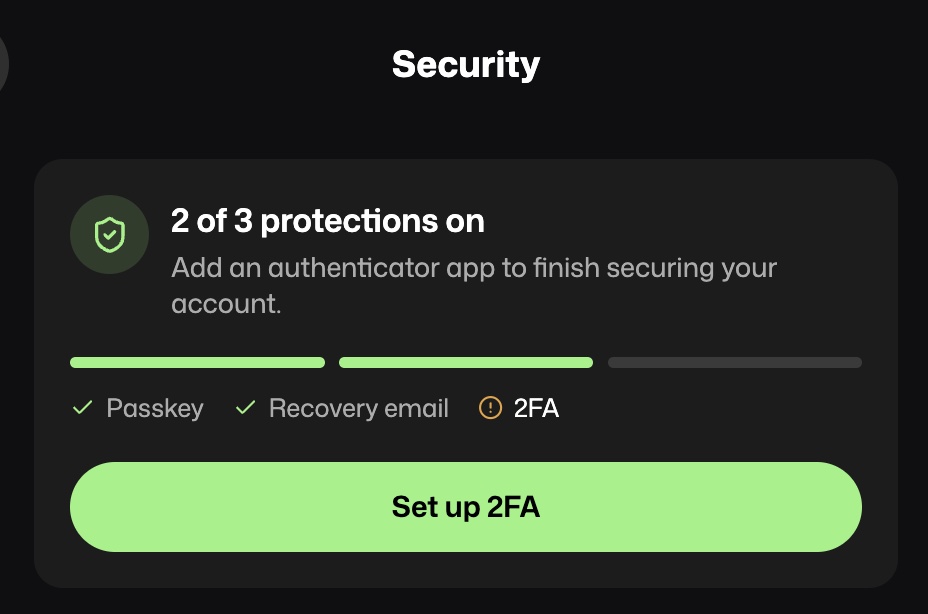Image resolution: width=928 pixels, height=614 pixels.
Task: Click the phrase "finish securing your" in description
Action: point(655,269)
